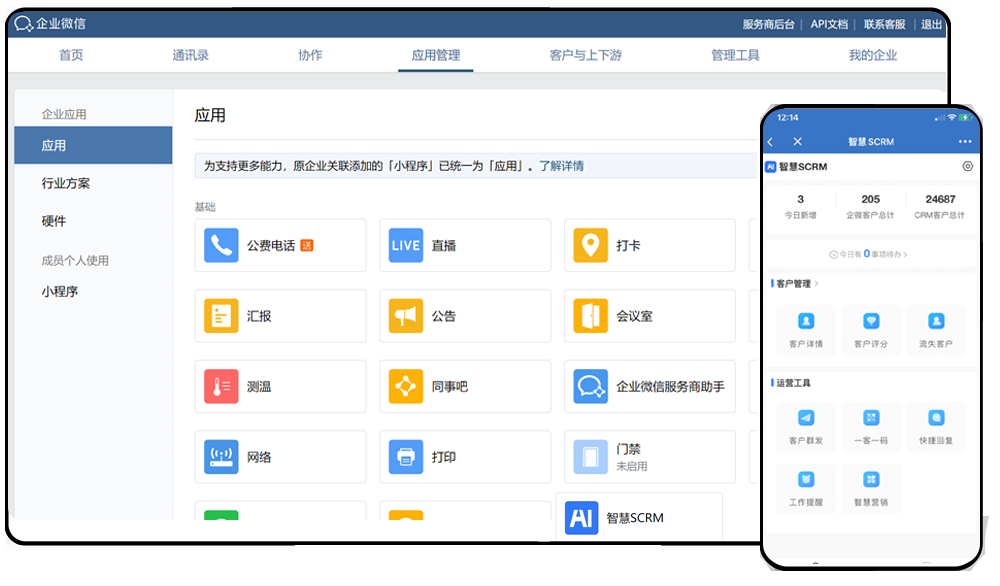Tap the 智慧营销 marketing icon
1000x586 pixels.
click(871, 480)
